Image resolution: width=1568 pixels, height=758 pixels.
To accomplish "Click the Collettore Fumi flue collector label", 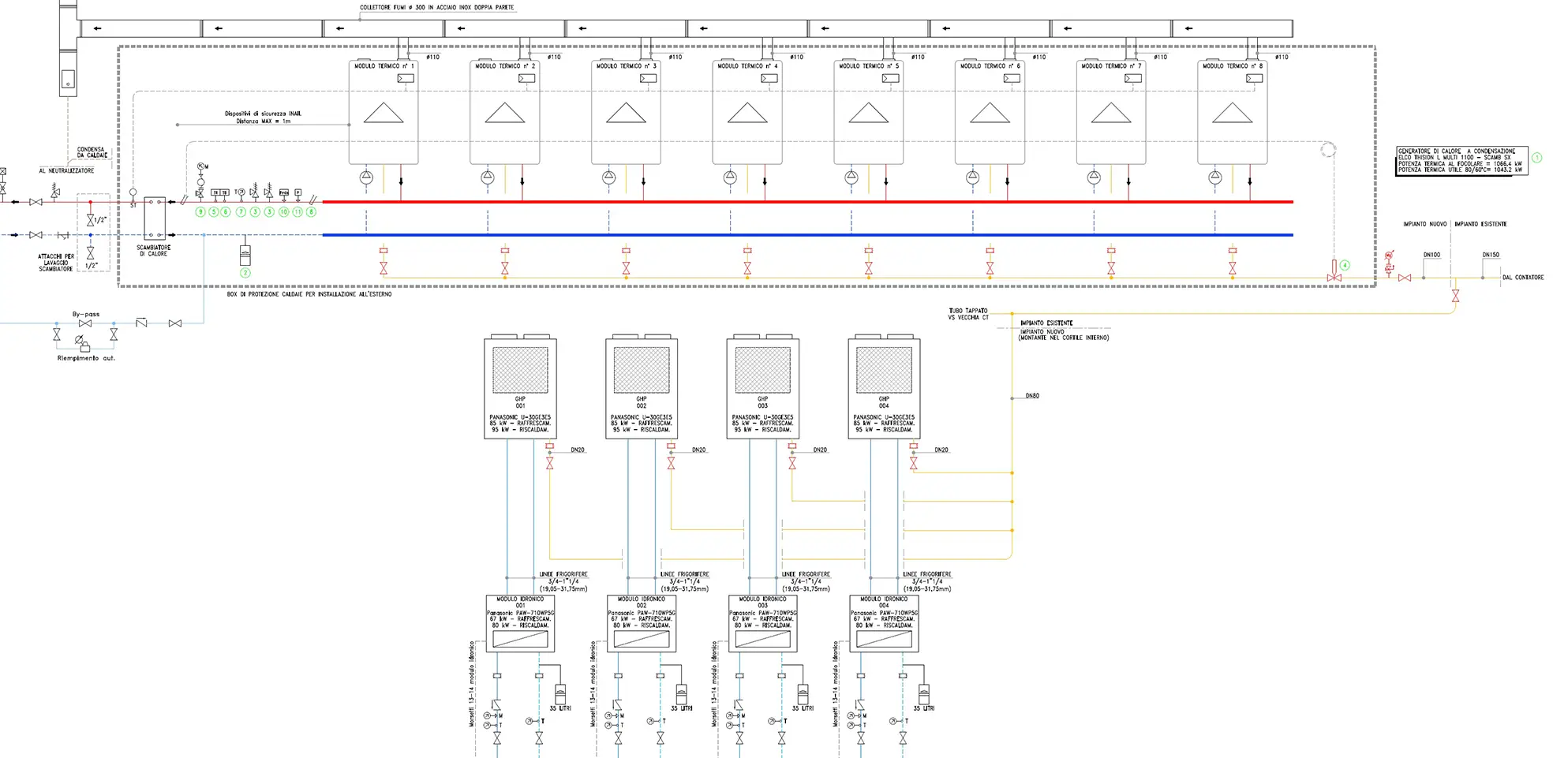I will pyautogui.click(x=436, y=7).
